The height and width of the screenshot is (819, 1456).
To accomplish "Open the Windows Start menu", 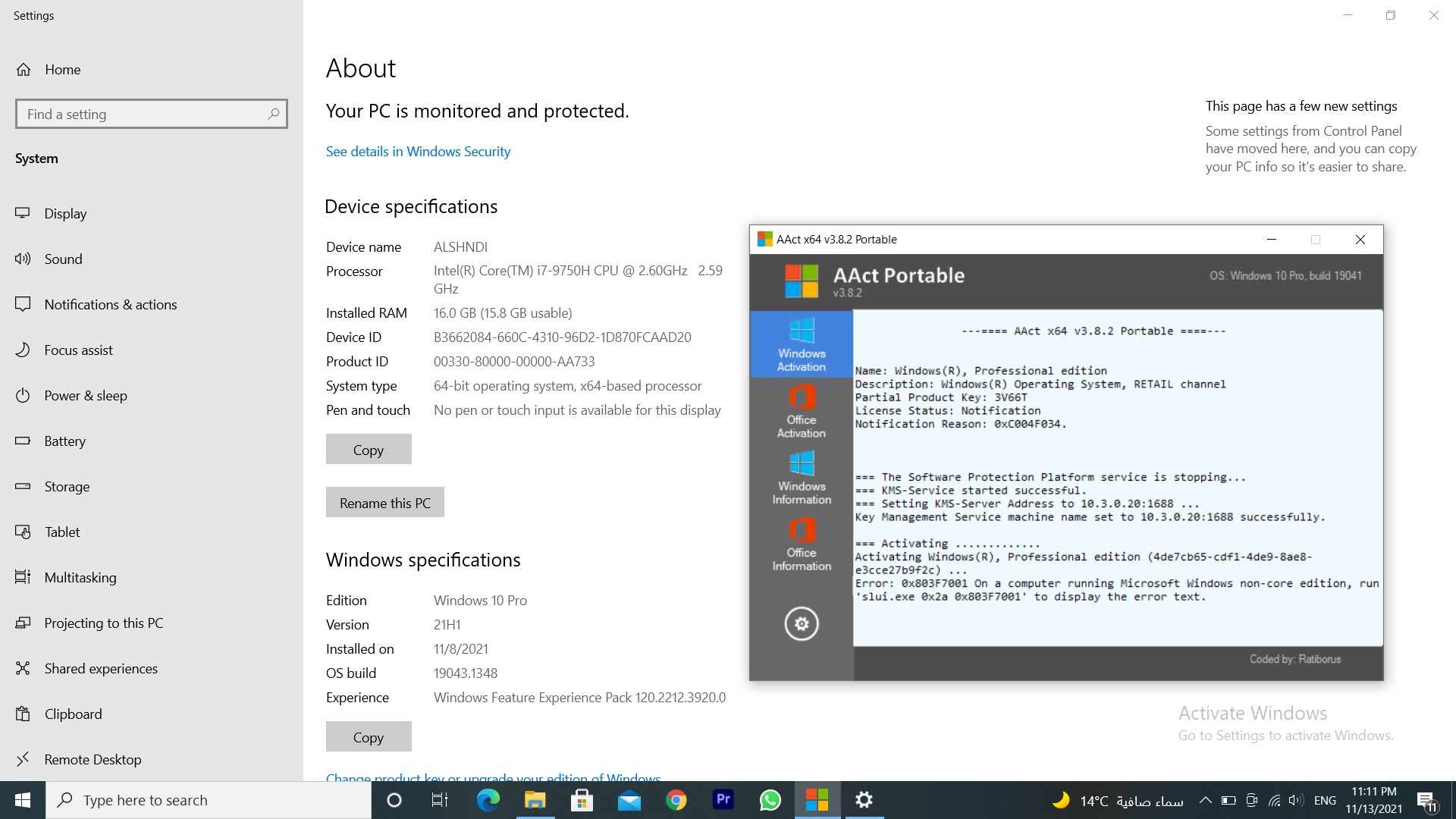I will tap(23, 800).
